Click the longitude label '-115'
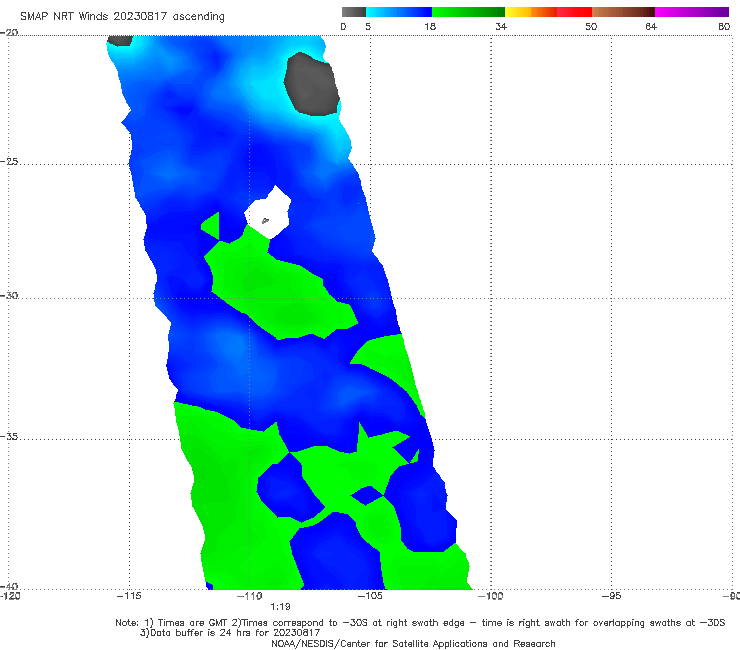This screenshot has width=740, height=650. click(129, 596)
